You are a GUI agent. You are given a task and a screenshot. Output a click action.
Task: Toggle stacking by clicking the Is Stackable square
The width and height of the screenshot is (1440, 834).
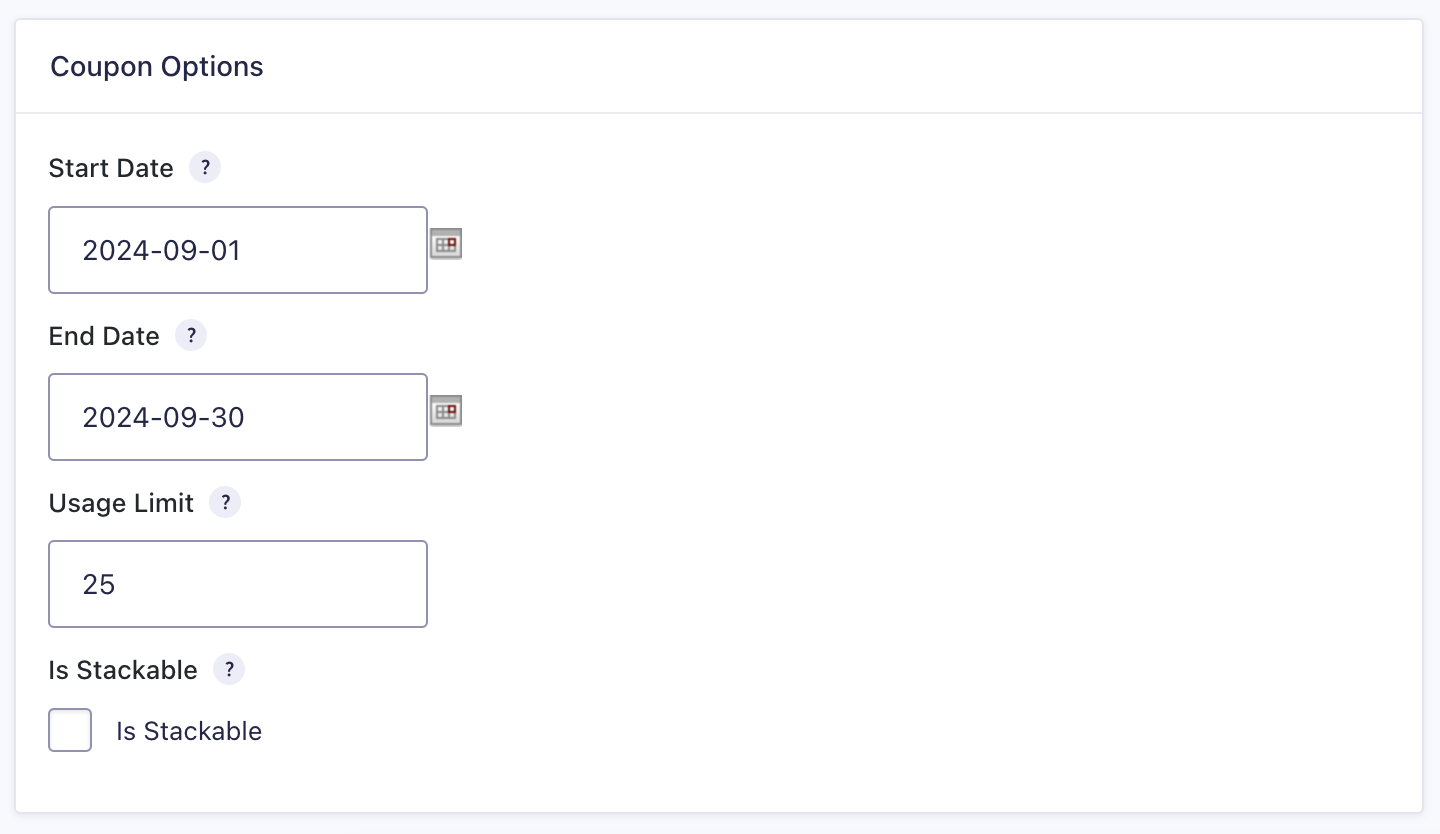(x=69, y=730)
